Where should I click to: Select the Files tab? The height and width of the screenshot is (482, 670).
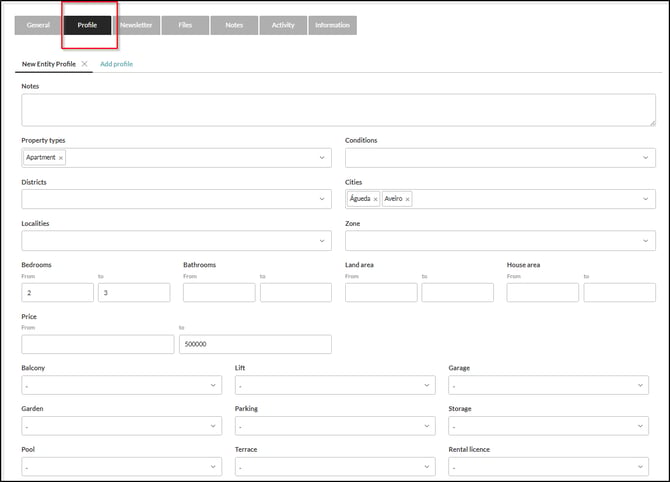coord(185,25)
